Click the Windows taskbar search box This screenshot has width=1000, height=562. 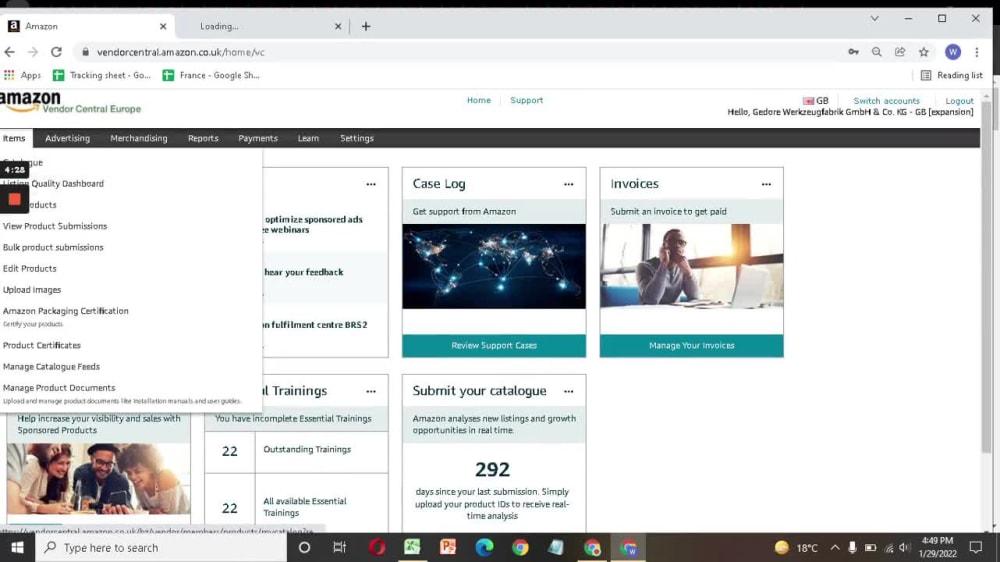point(161,547)
